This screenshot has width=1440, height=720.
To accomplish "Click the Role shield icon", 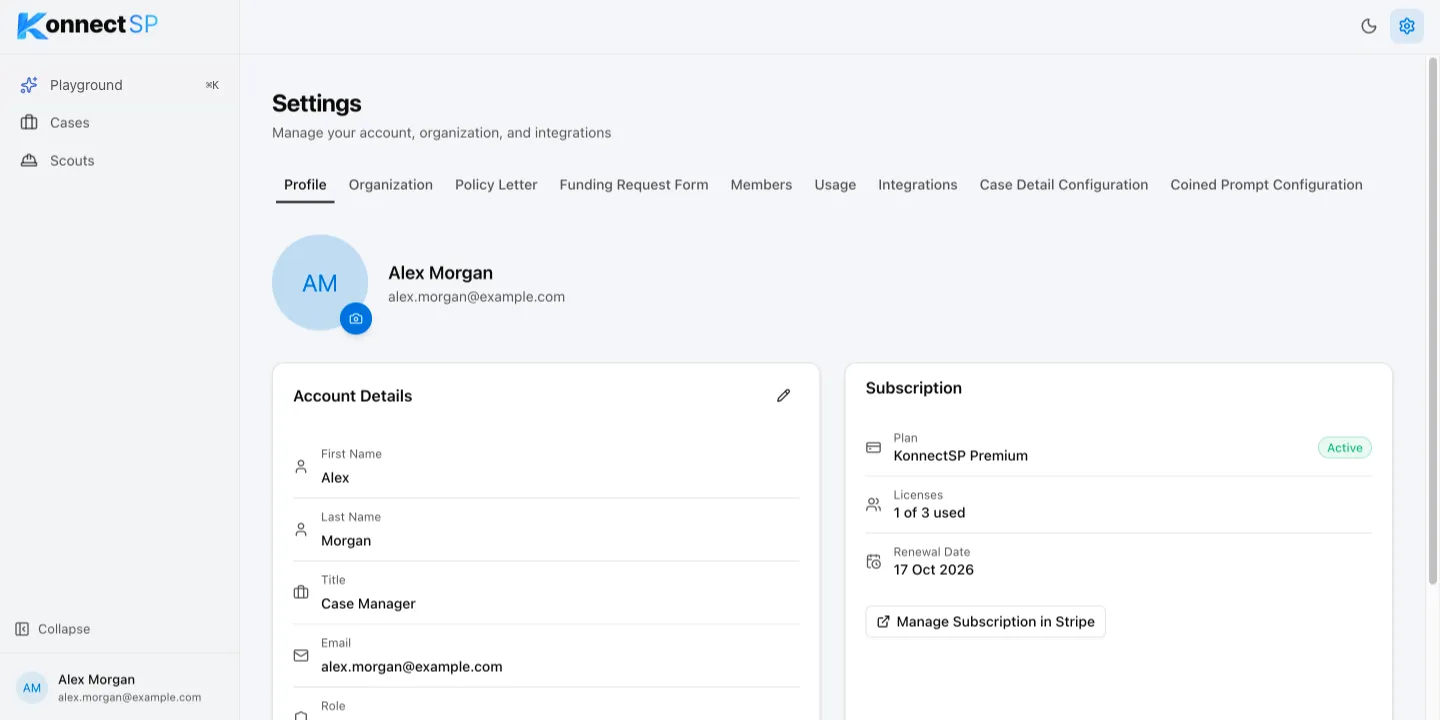I will click(x=301, y=715).
